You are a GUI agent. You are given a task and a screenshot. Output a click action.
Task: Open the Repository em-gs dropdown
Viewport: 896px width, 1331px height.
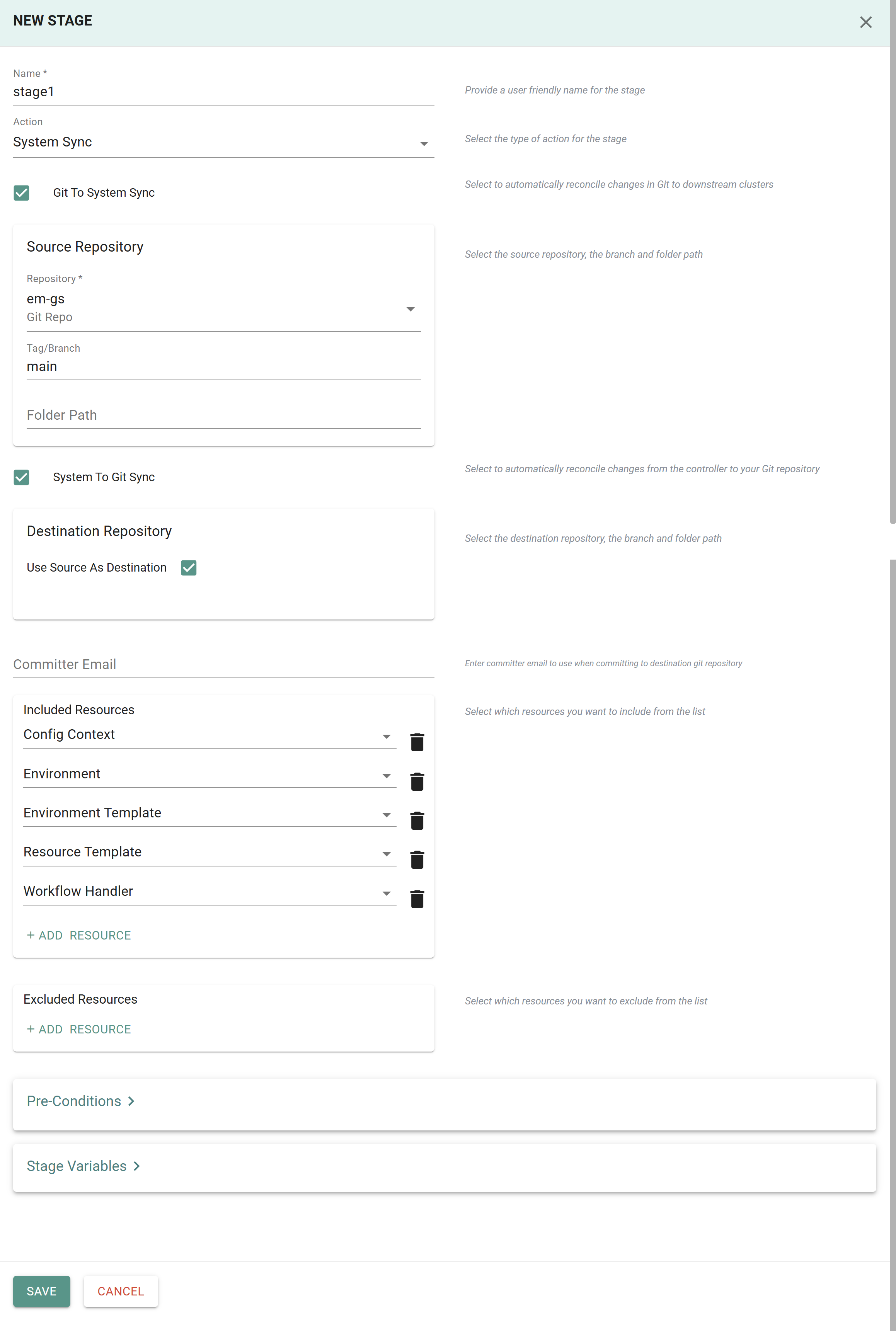(x=223, y=308)
